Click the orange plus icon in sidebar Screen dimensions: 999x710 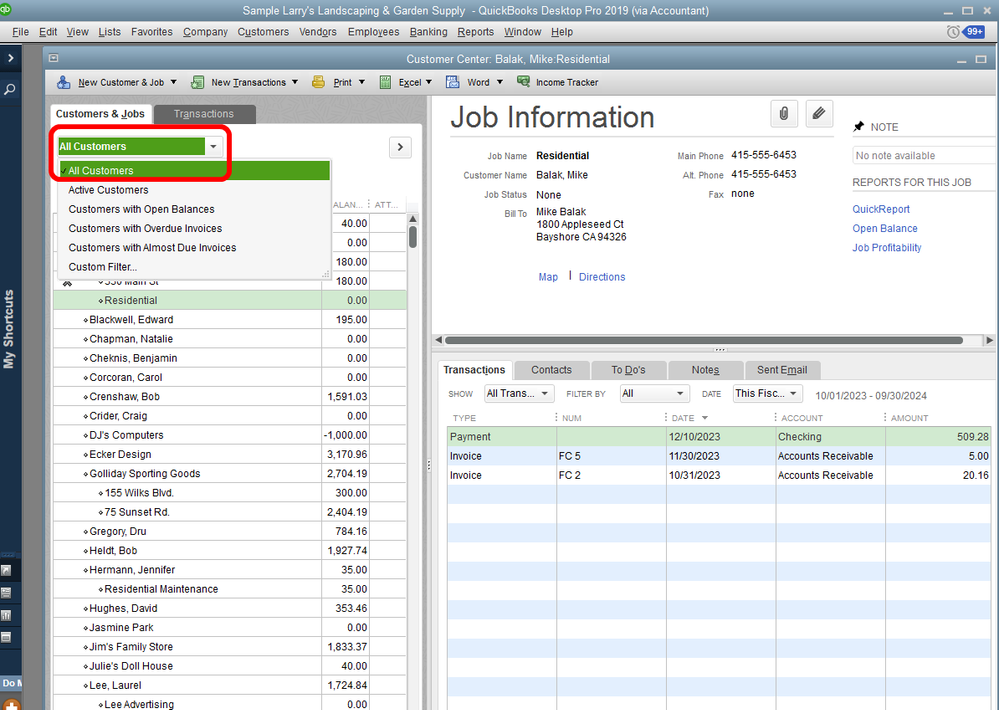click(11, 705)
